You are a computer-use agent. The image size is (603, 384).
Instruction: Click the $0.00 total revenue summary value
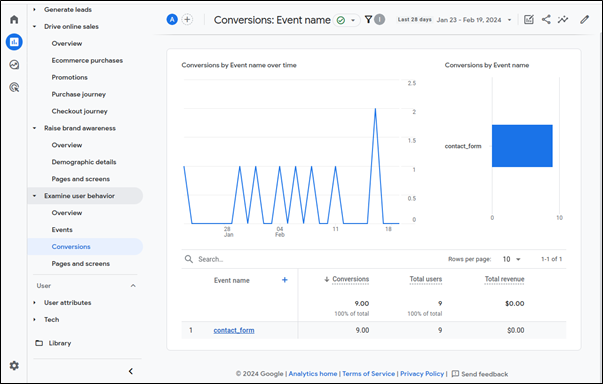(x=515, y=303)
